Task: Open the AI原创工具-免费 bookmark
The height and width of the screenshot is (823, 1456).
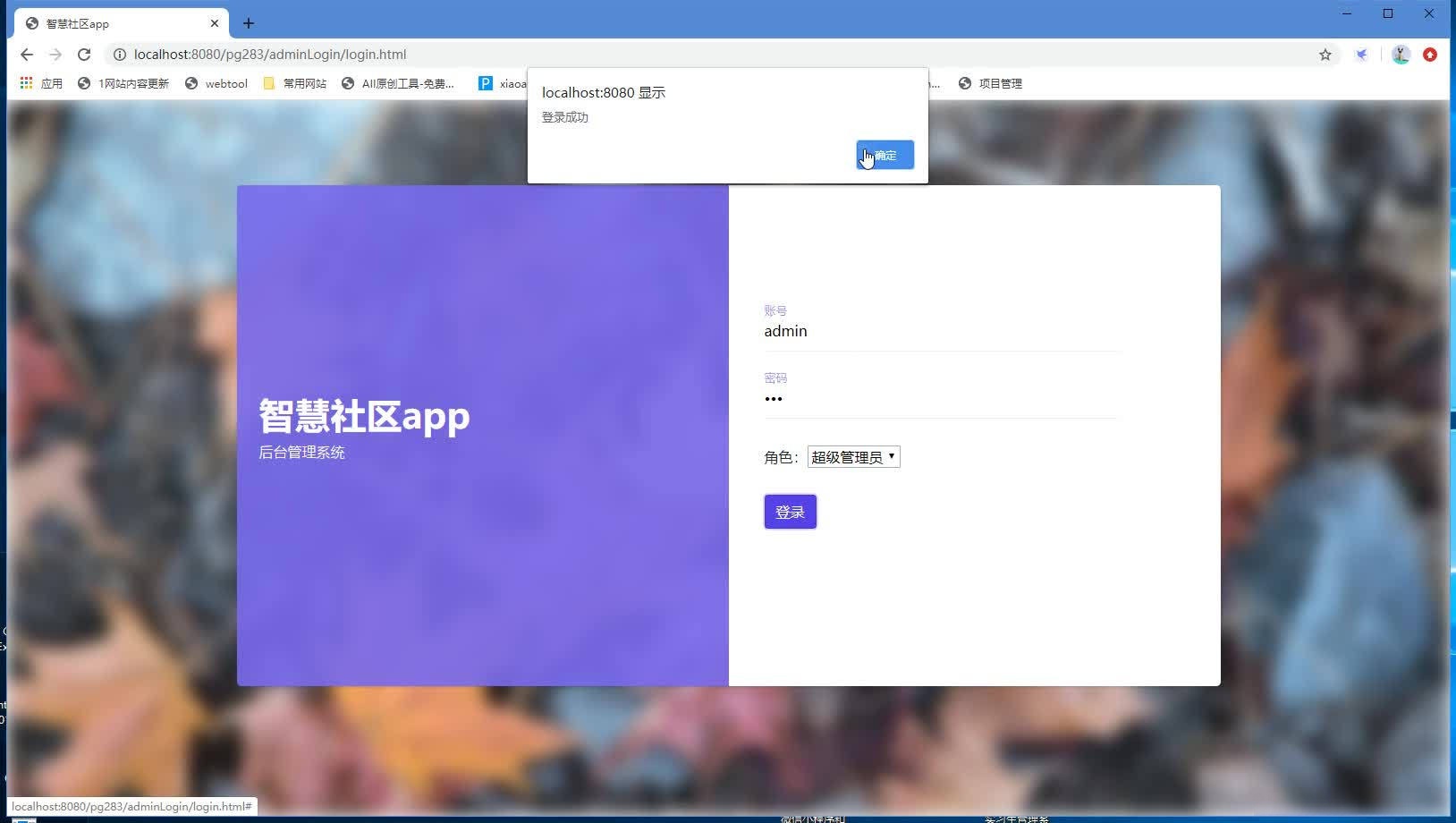Action: pos(398,83)
